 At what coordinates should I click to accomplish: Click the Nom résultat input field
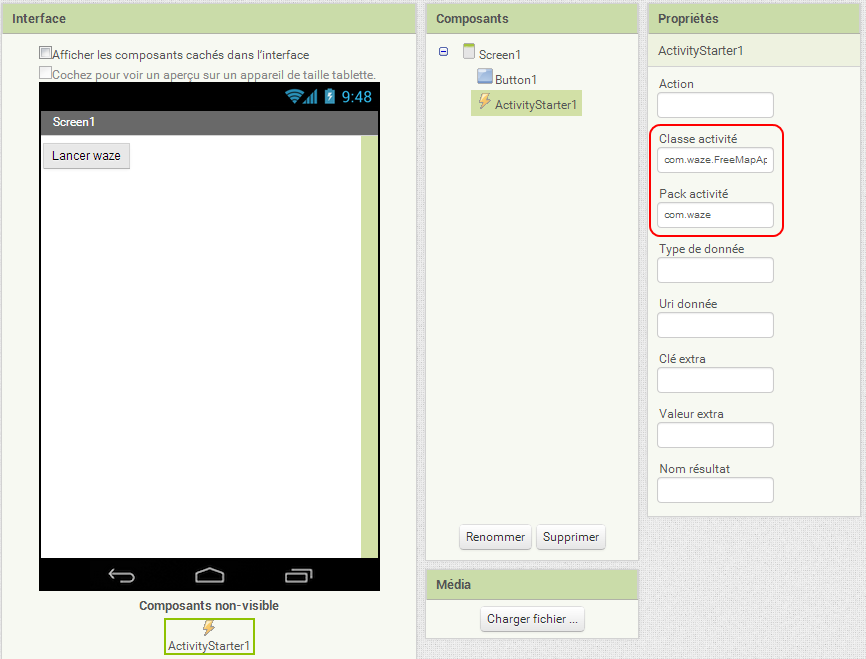(715, 490)
